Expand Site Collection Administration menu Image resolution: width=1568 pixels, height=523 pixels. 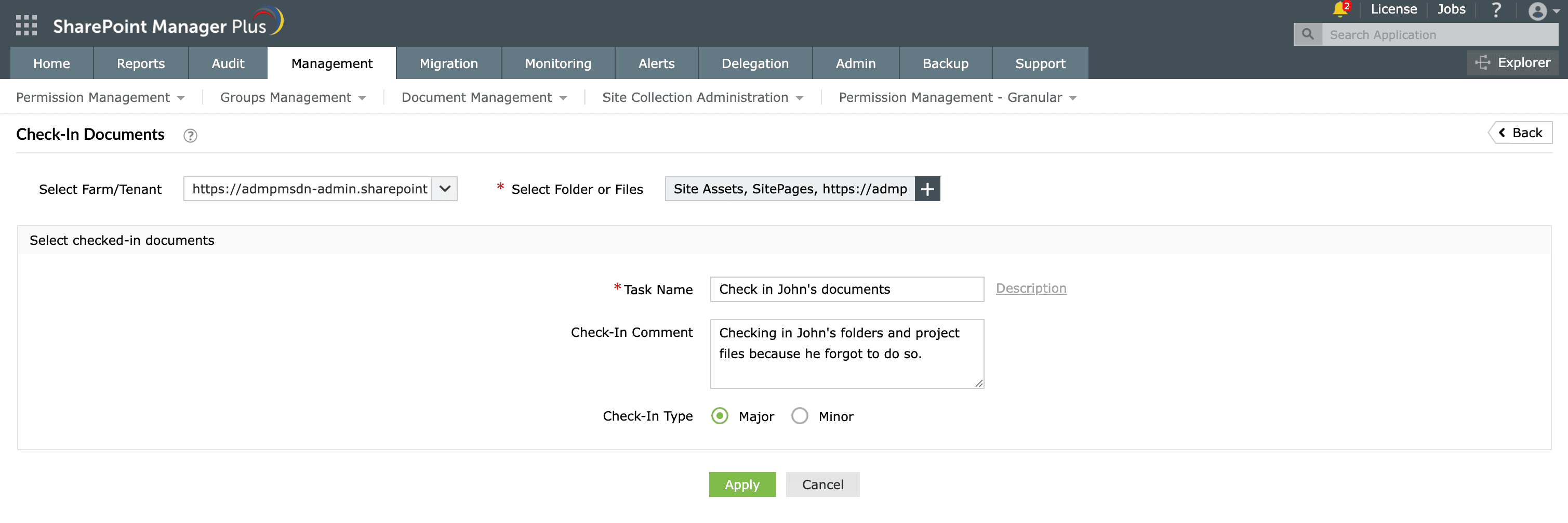click(702, 98)
